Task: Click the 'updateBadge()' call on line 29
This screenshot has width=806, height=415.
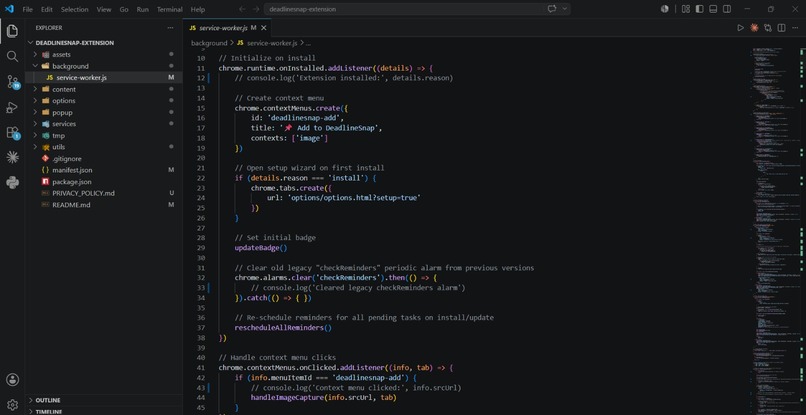Action: [261, 248]
